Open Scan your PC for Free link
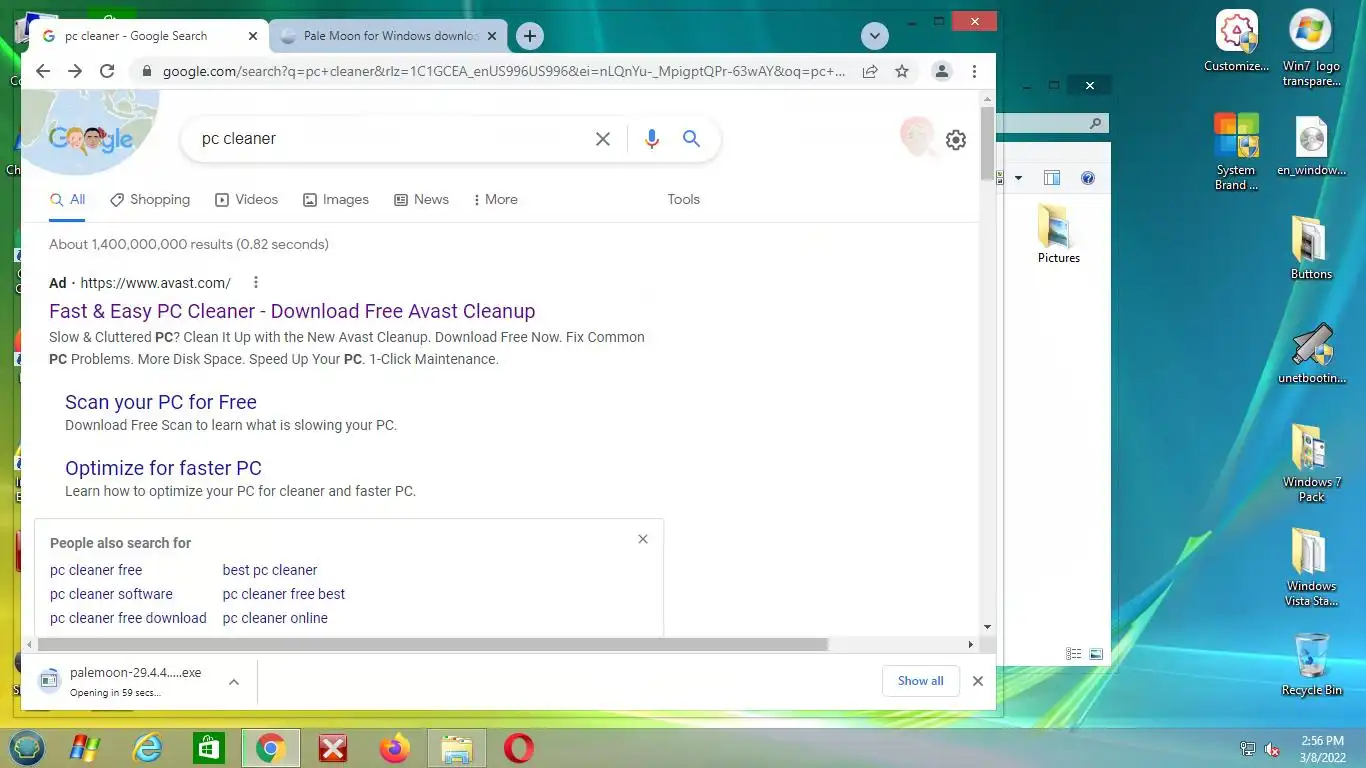The image size is (1366, 768). (161, 402)
